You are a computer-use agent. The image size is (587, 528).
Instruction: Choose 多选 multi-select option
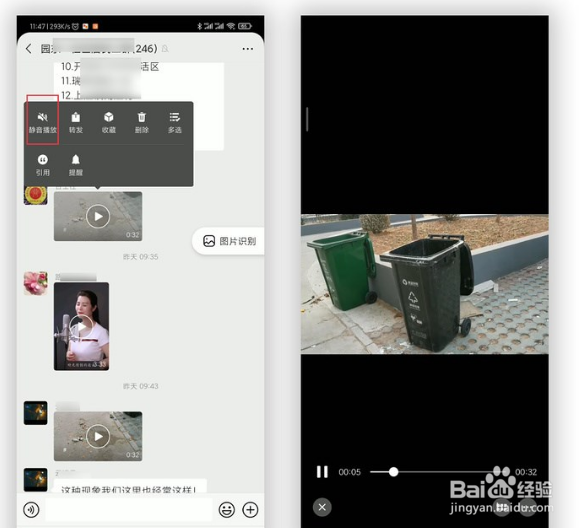click(x=174, y=122)
